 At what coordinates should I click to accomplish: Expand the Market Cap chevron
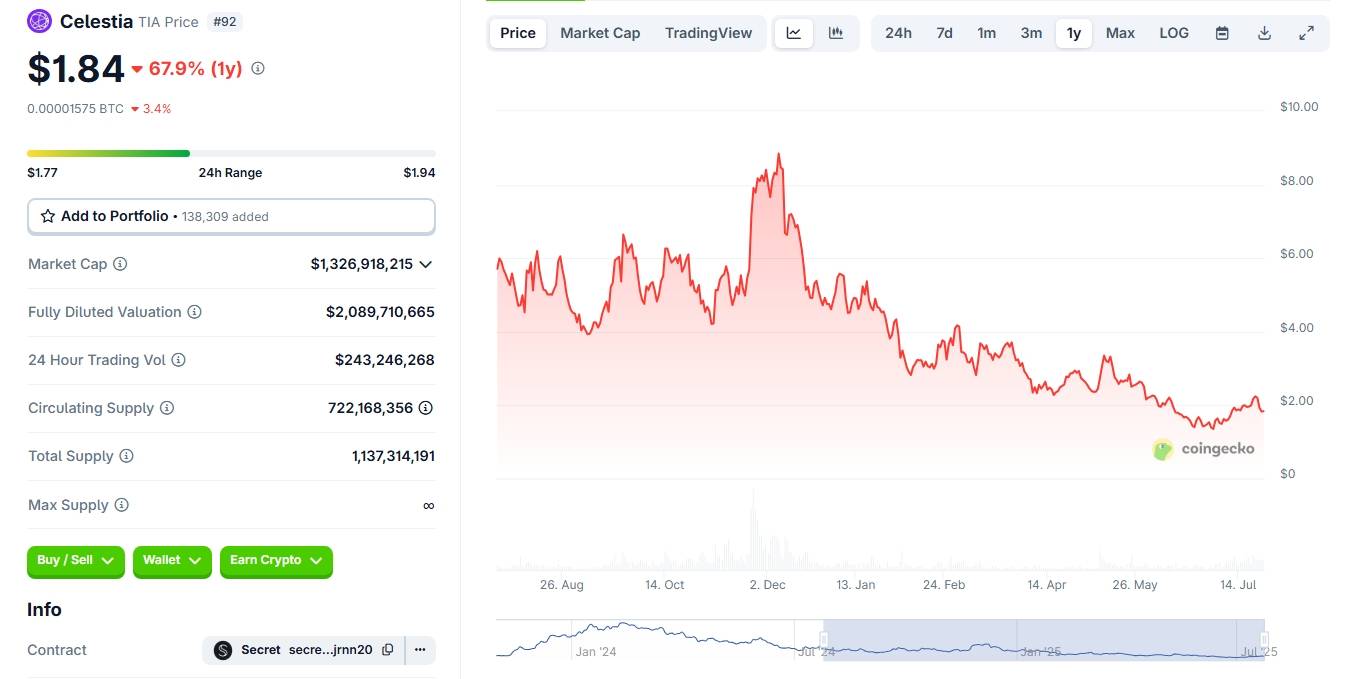pyautogui.click(x=426, y=264)
